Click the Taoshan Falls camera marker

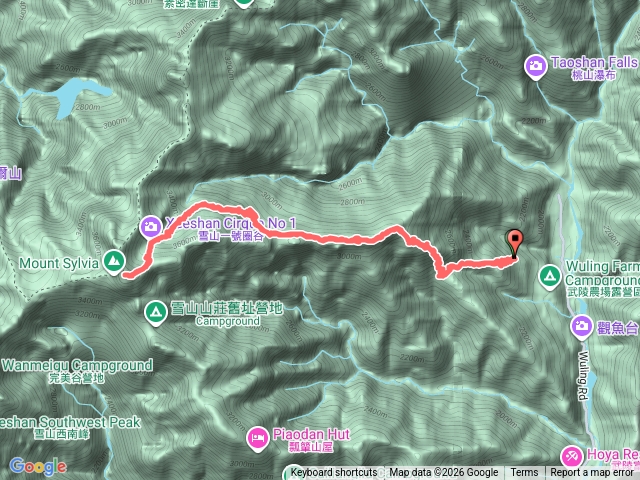(536, 67)
